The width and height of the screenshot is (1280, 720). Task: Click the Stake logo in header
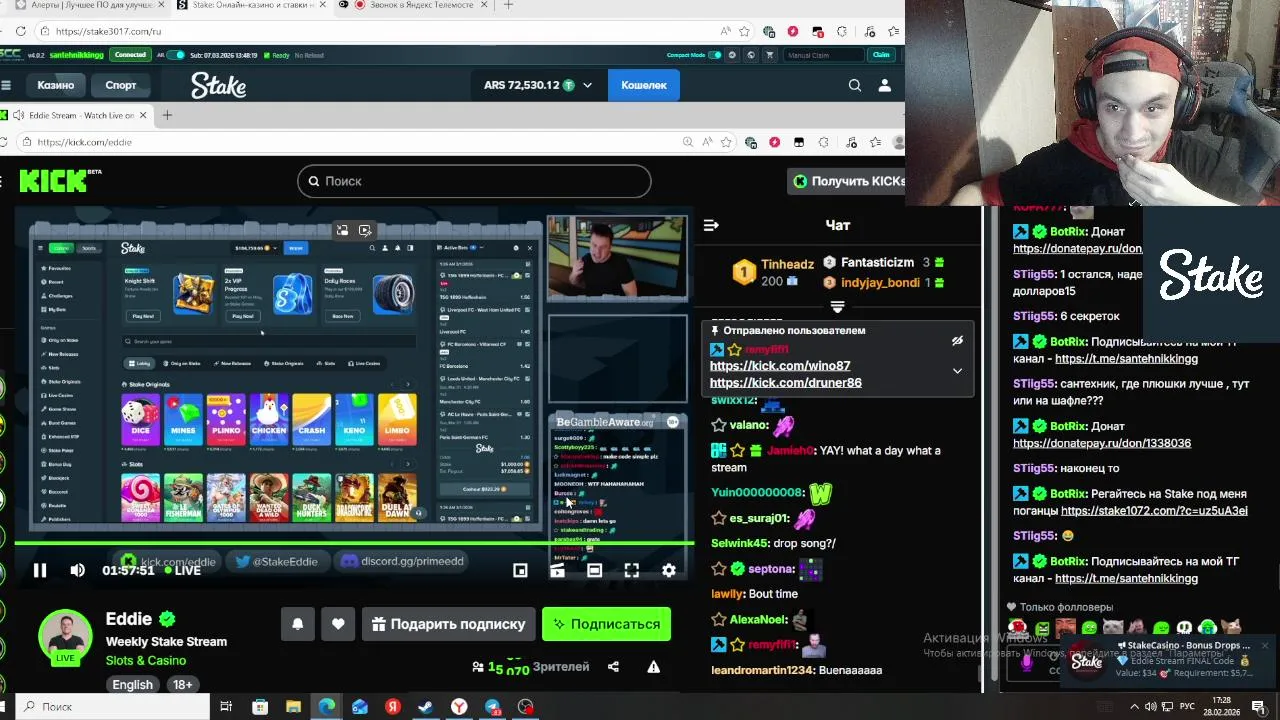pos(219,86)
